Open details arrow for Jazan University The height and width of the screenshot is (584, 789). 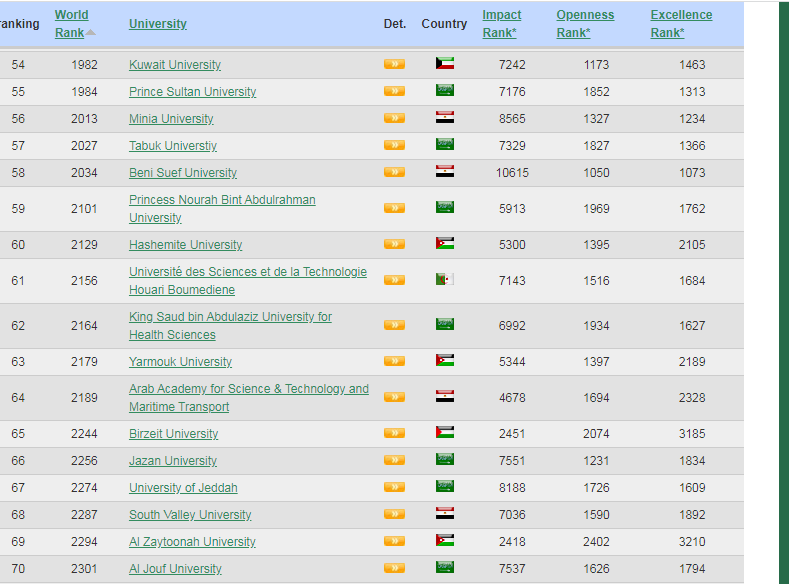(394, 461)
